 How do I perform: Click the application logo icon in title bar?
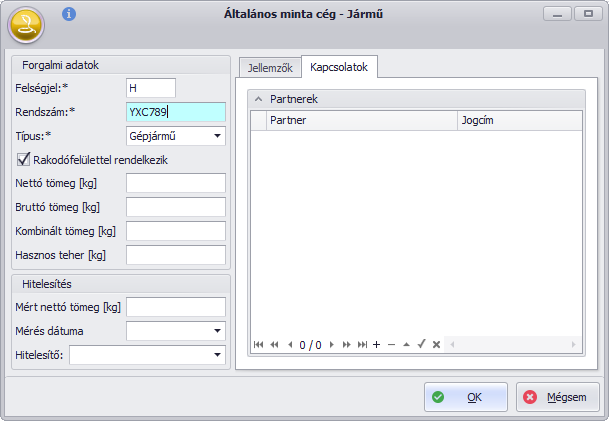point(26,23)
